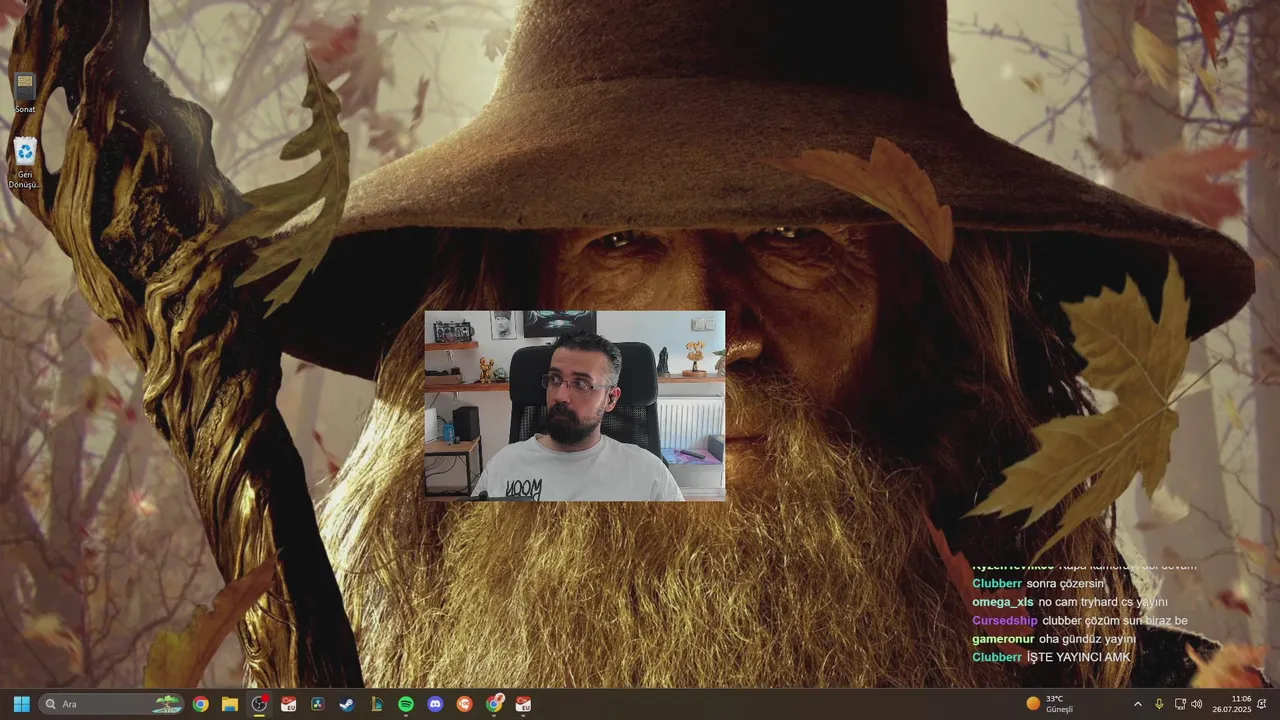Image resolution: width=1280 pixels, height=720 pixels.
Task: Click the microphone tray icon
Action: tap(1159, 704)
